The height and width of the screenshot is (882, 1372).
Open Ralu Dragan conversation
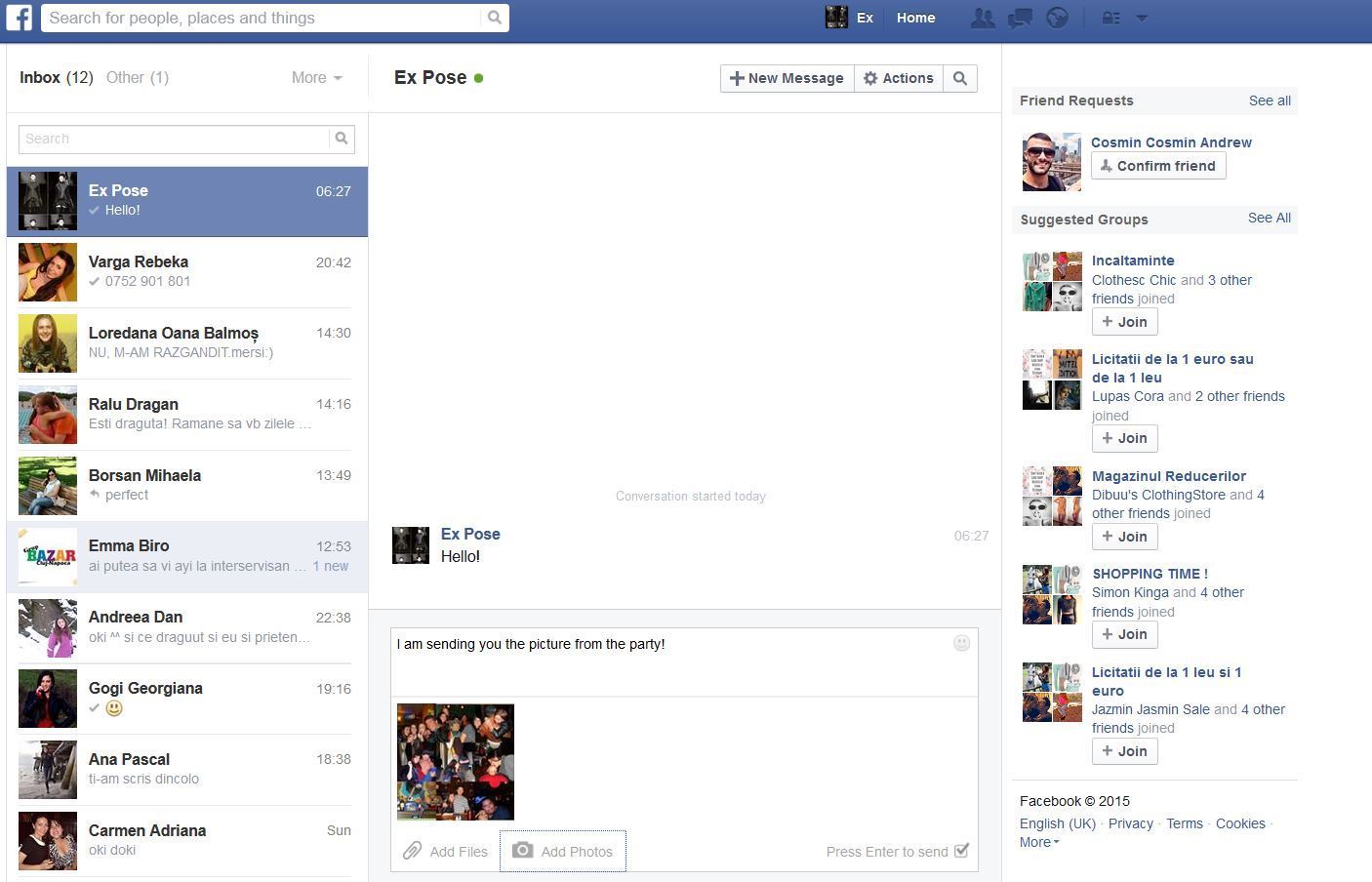click(x=187, y=415)
